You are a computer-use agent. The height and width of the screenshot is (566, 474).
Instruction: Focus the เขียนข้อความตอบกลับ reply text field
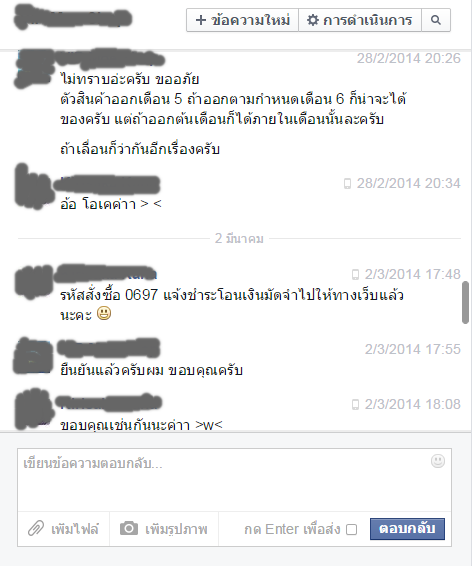click(234, 480)
